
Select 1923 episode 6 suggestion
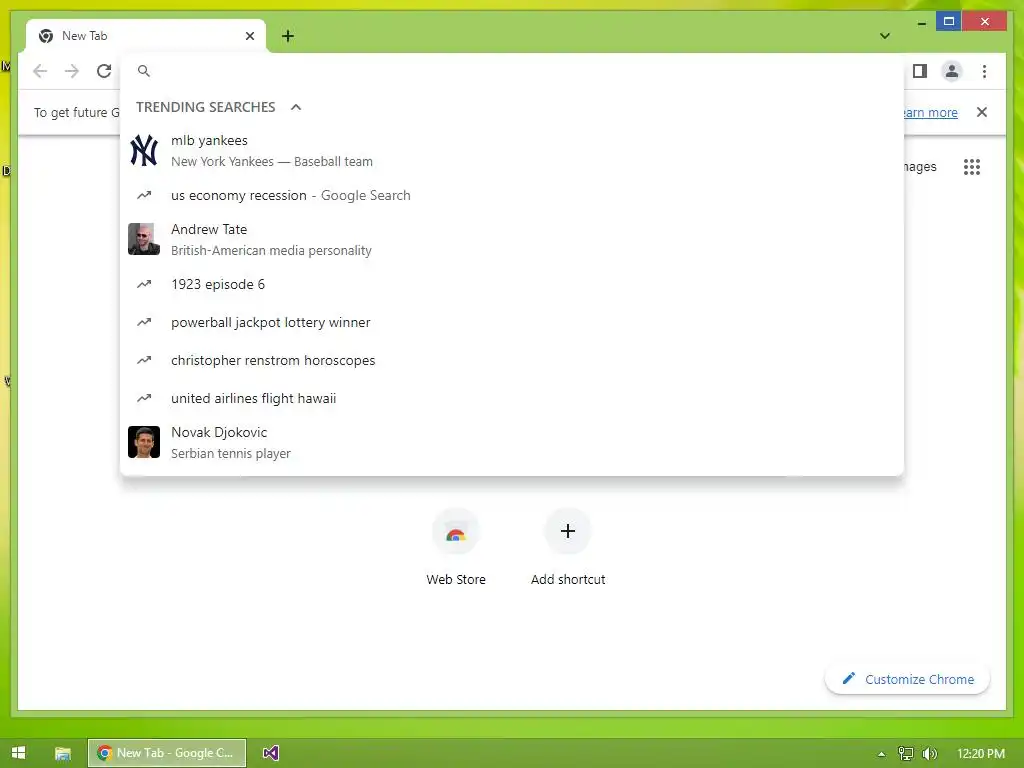pos(512,284)
